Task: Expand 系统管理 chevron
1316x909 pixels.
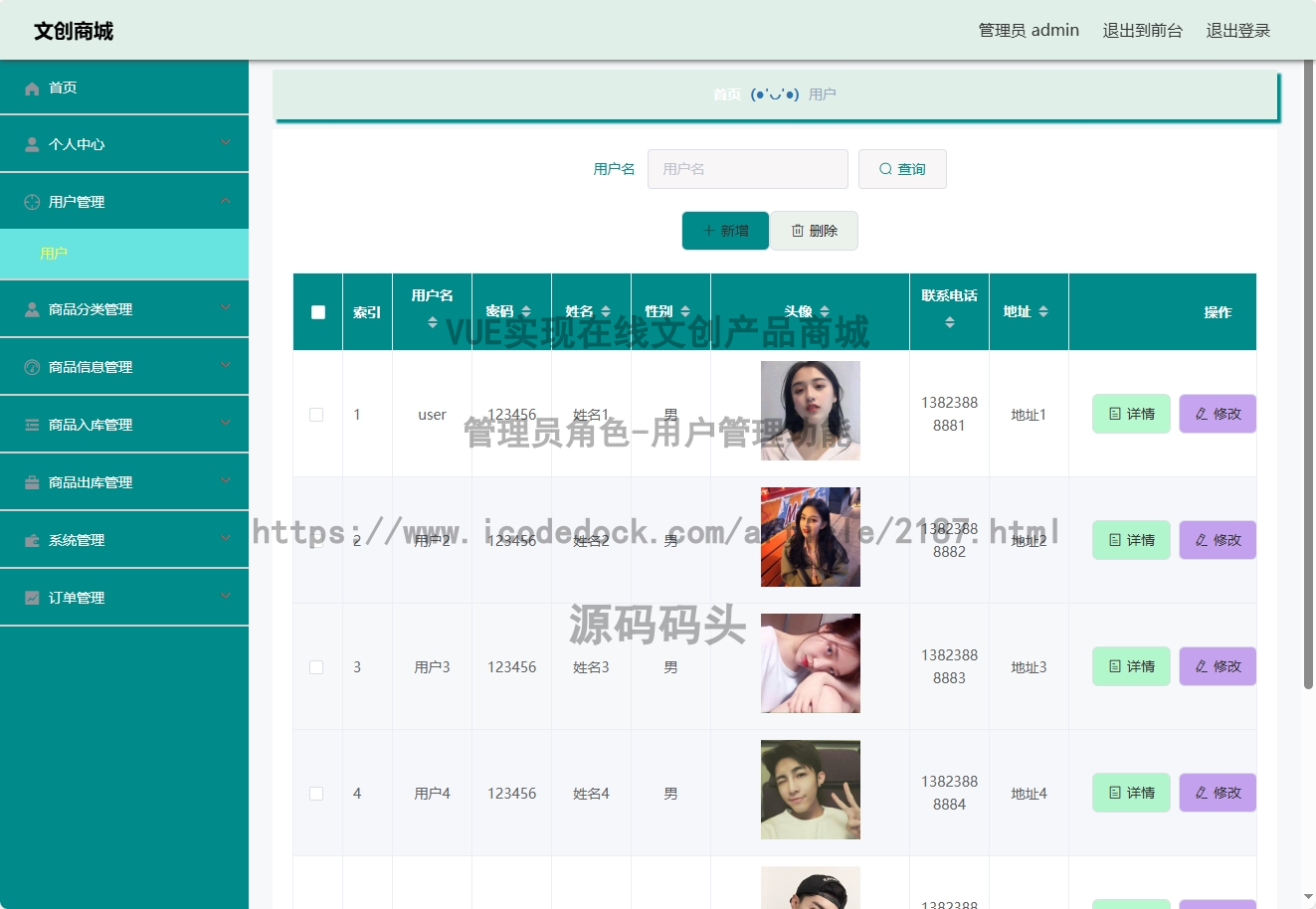Action: coord(226,539)
